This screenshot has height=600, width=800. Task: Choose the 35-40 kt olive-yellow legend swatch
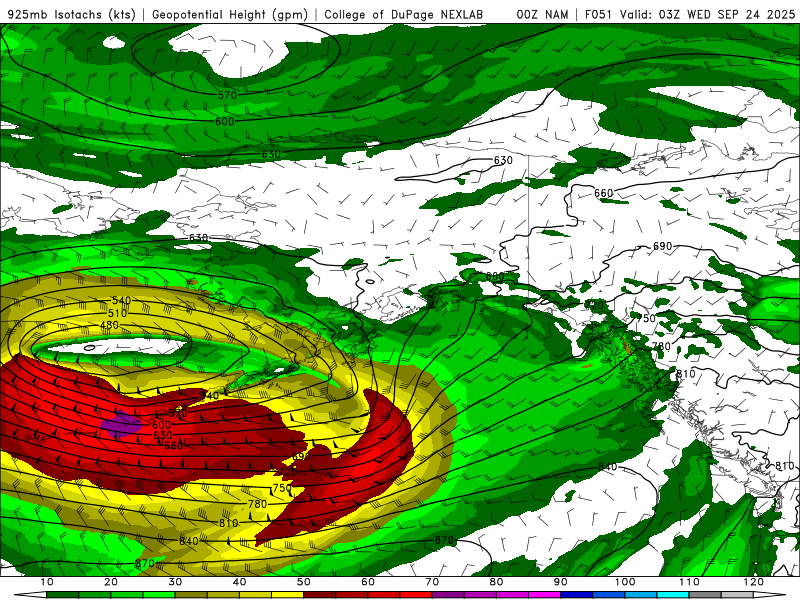pos(223,595)
